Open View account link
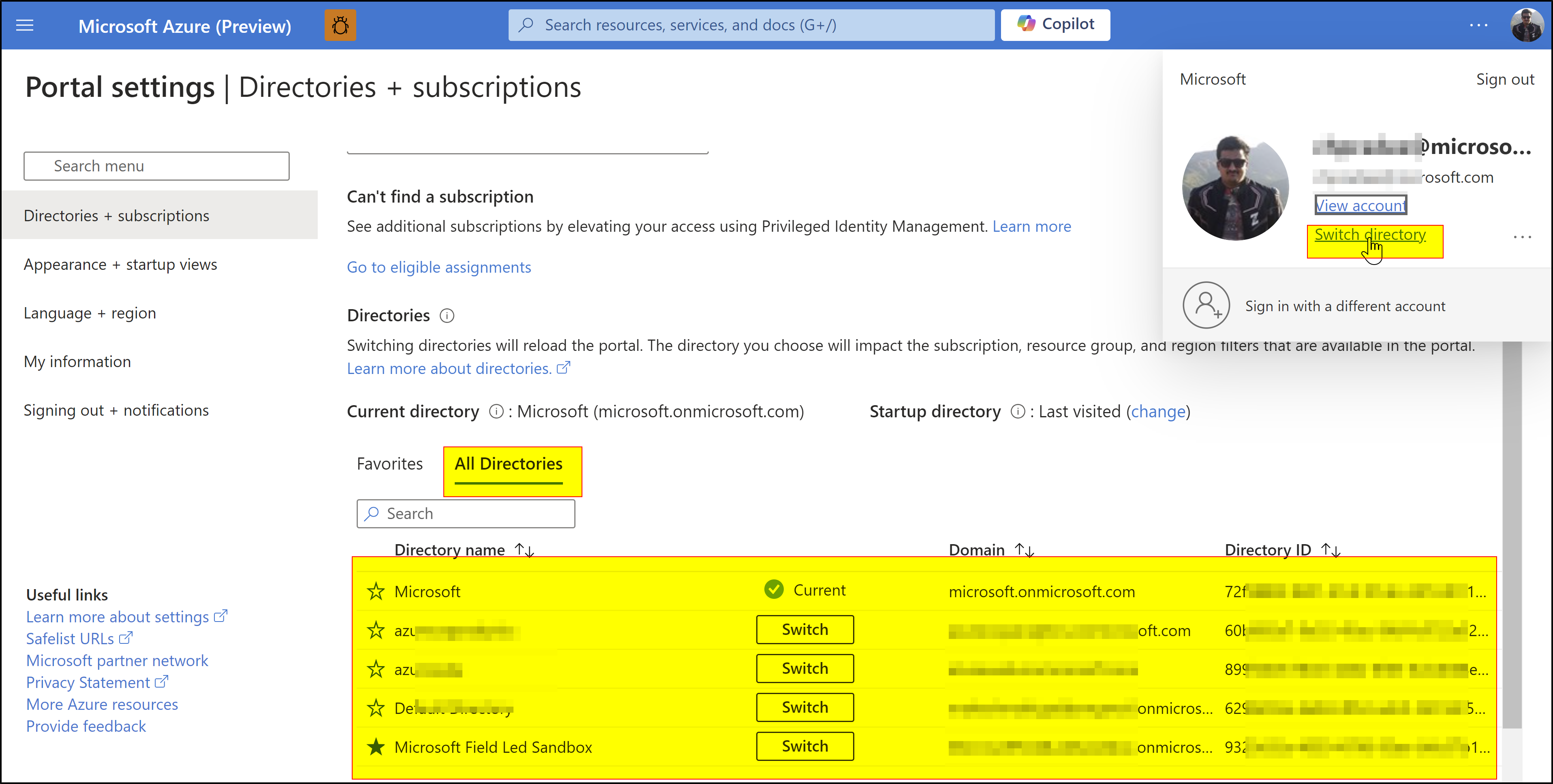 [1360, 205]
